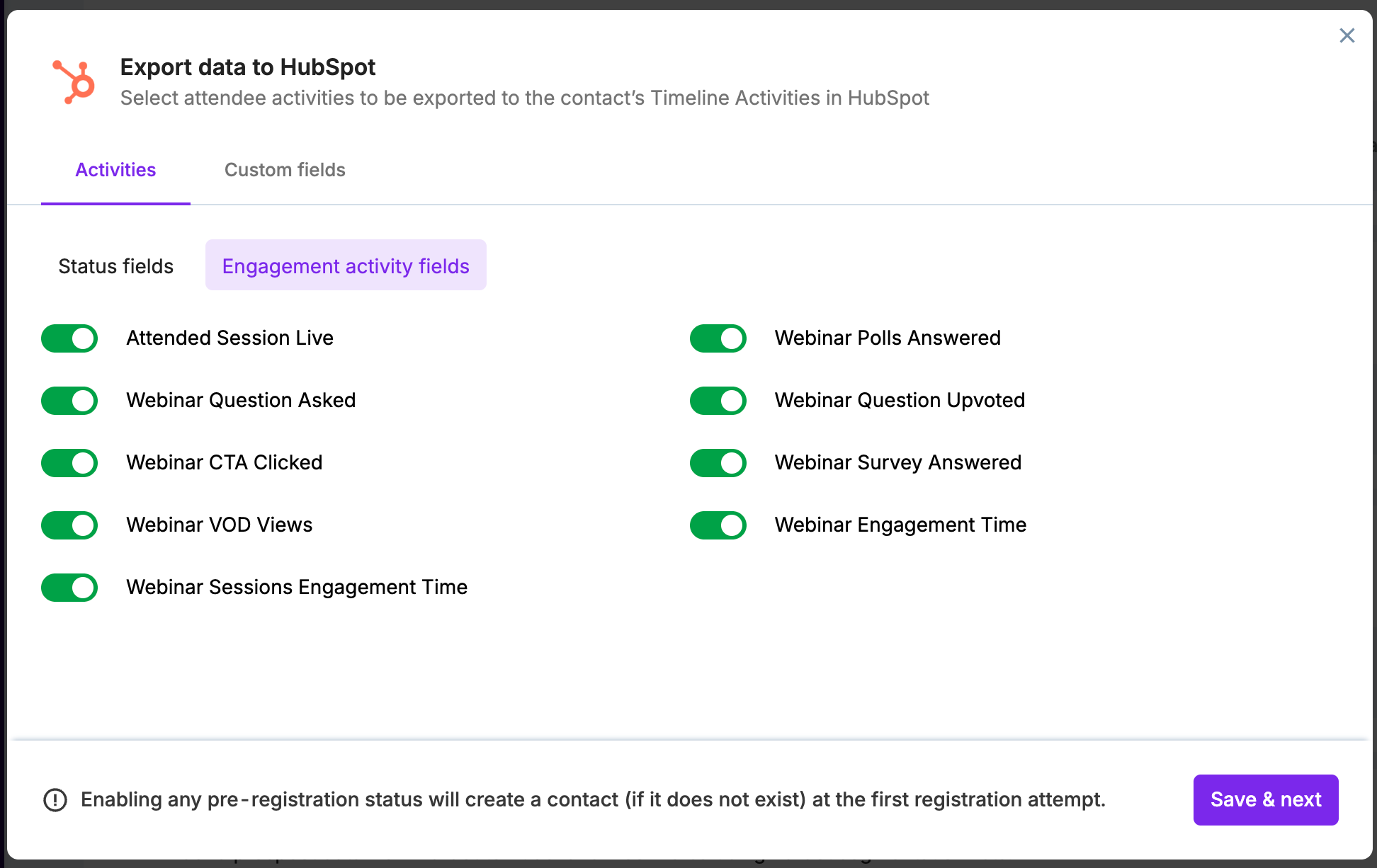This screenshot has height=868, width=1377.
Task: Turn off Webinar Engagement Time
Action: tap(718, 525)
